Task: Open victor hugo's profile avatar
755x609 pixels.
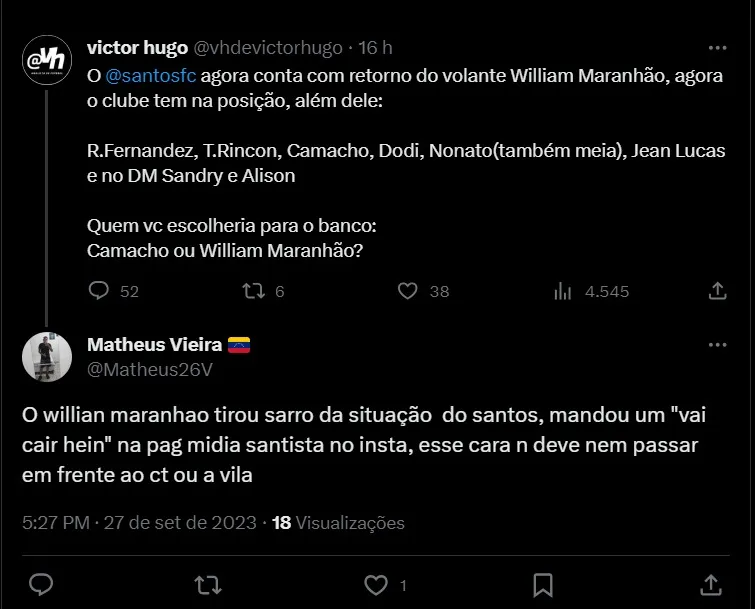Action: (x=47, y=60)
